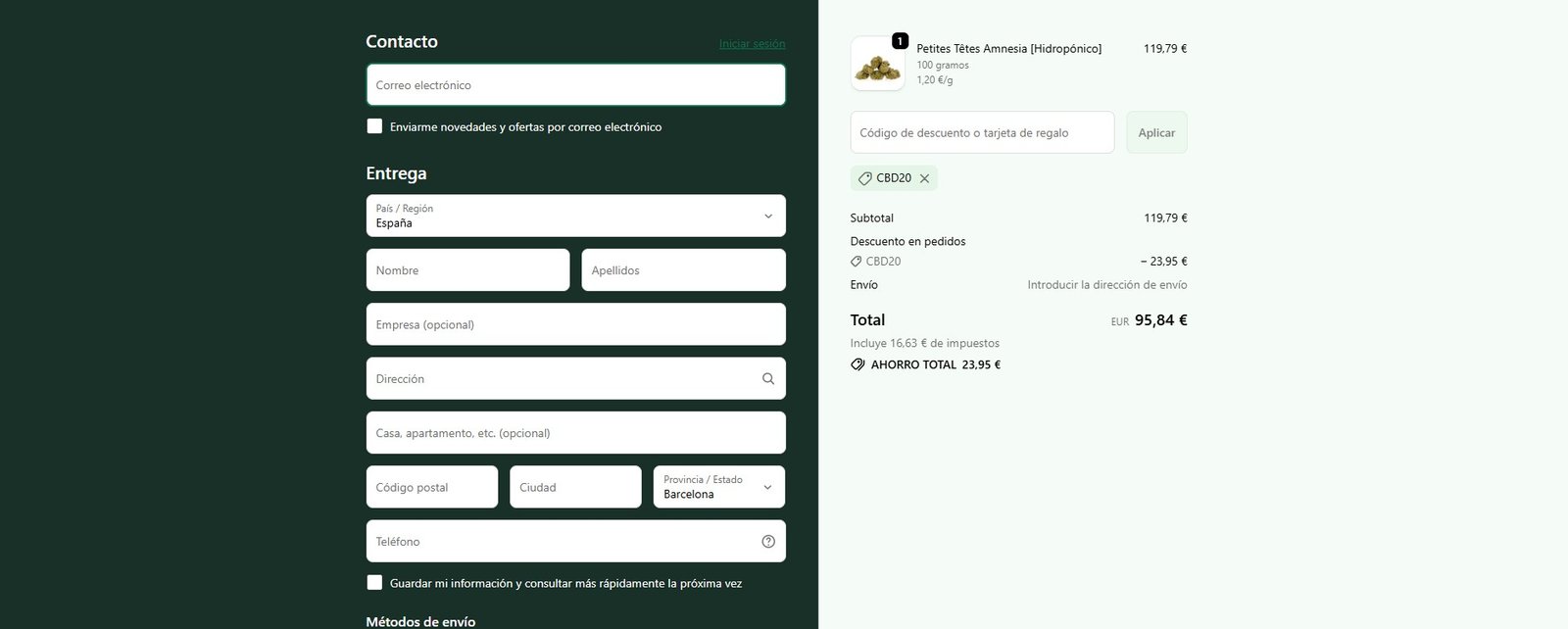
Task: Click the Empresa (opcional) field
Action: [576, 324]
